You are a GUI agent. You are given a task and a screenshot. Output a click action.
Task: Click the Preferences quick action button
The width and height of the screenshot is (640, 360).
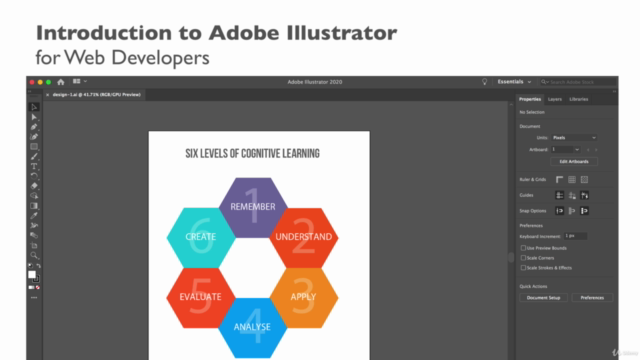[592, 298]
